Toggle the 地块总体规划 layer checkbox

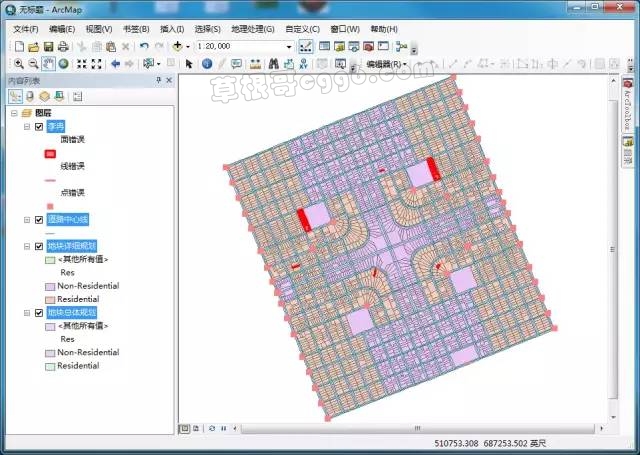coord(39,313)
